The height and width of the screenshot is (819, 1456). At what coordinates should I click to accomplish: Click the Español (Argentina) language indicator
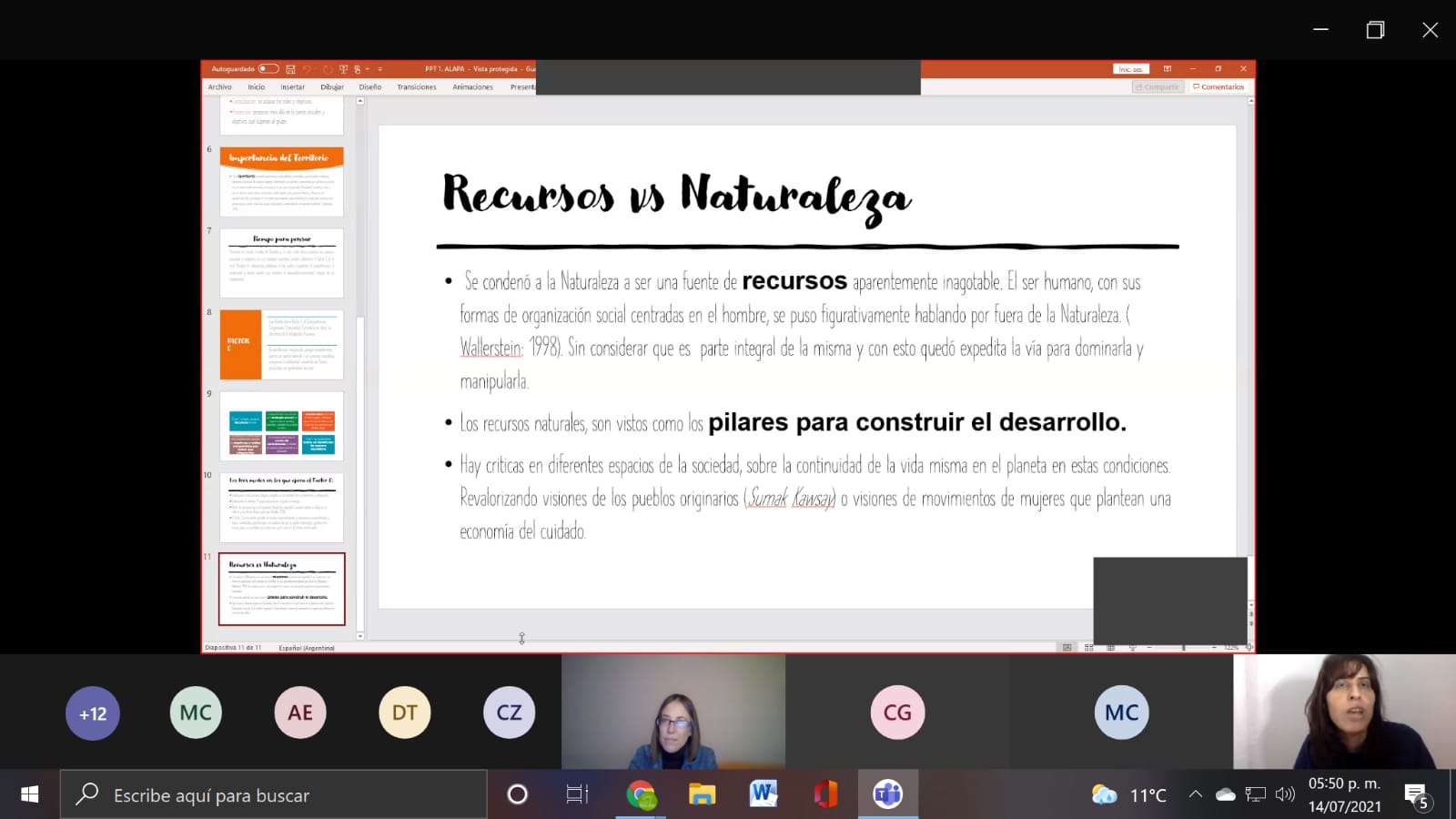(x=307, y=648)
